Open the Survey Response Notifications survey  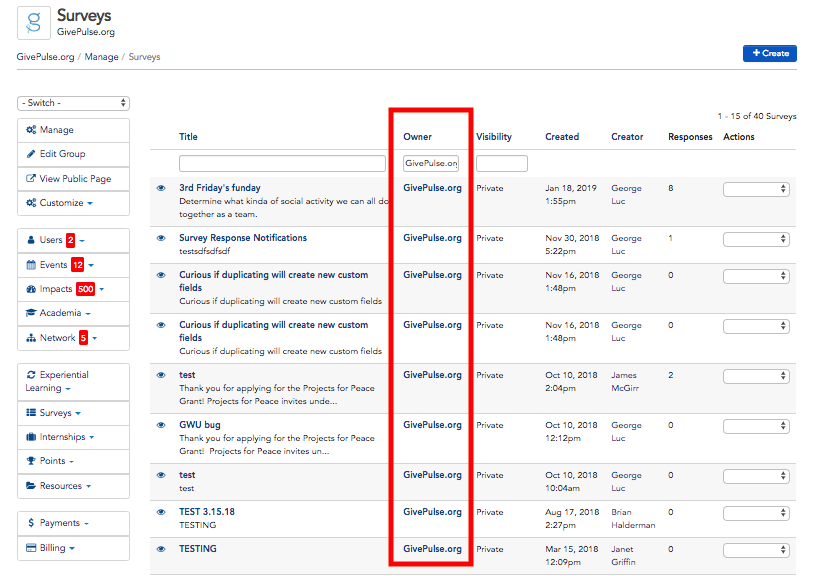(x=243, y=238)
